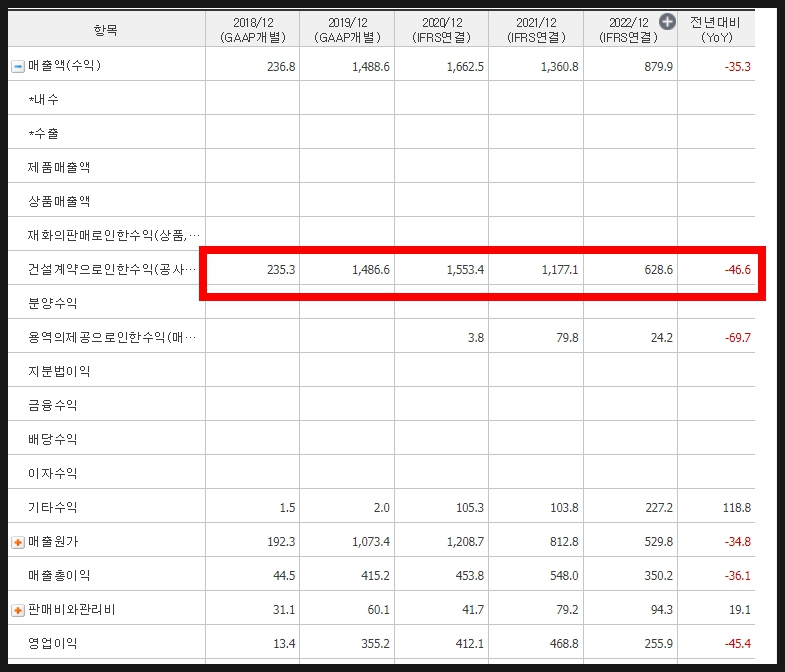Select the 항목 column header
Screen dimensions: 785x672
point(106,30)
